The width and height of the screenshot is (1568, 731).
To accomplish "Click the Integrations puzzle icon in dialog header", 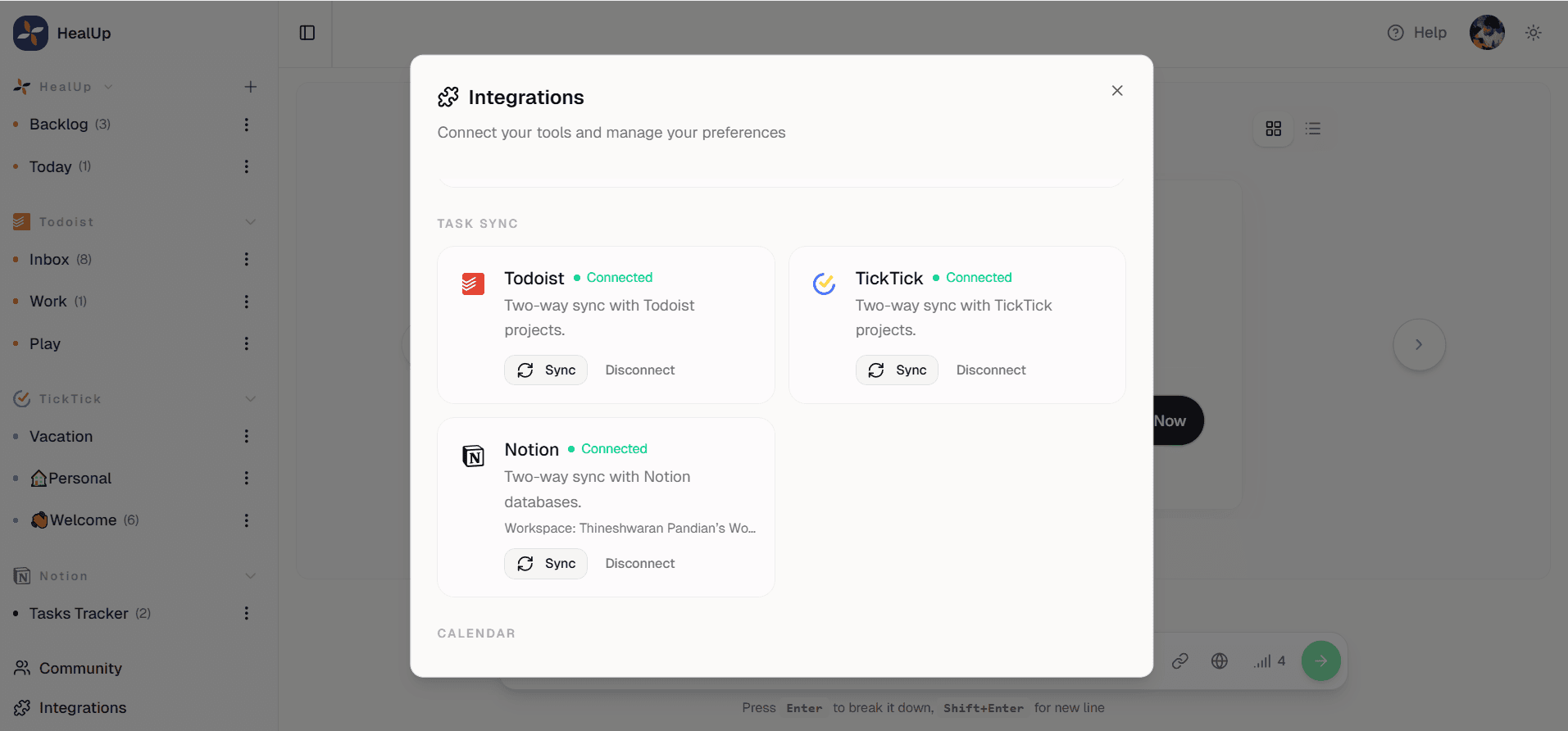I will coord(448,97).
